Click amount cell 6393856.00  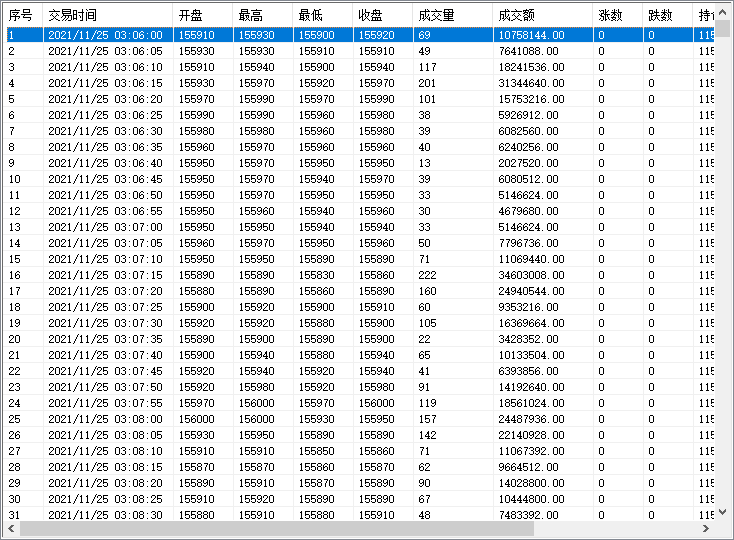click(528, 371)
